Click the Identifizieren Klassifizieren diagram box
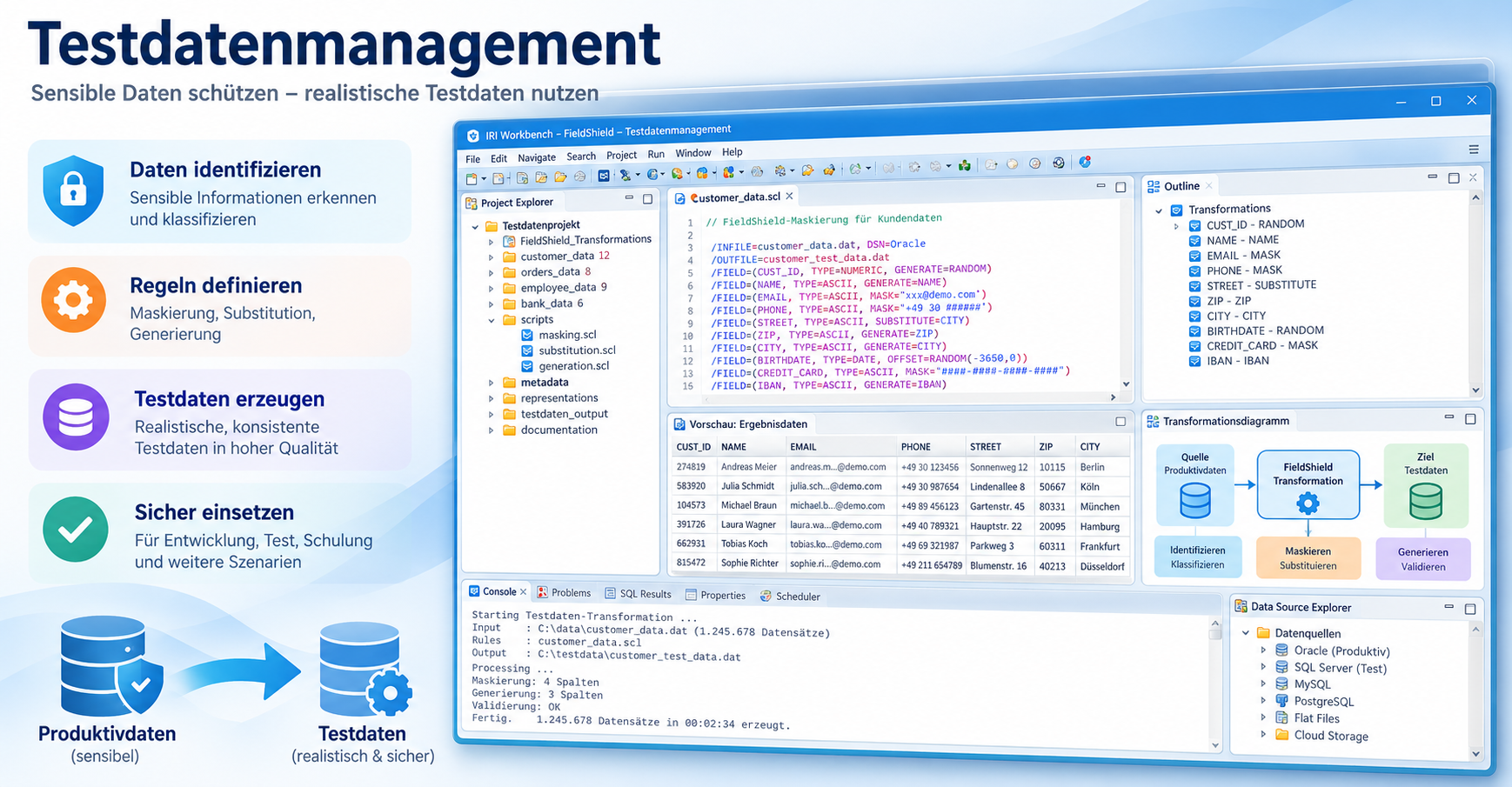The width and height of the screenshot is (1512, 787). coord(1197,557)
